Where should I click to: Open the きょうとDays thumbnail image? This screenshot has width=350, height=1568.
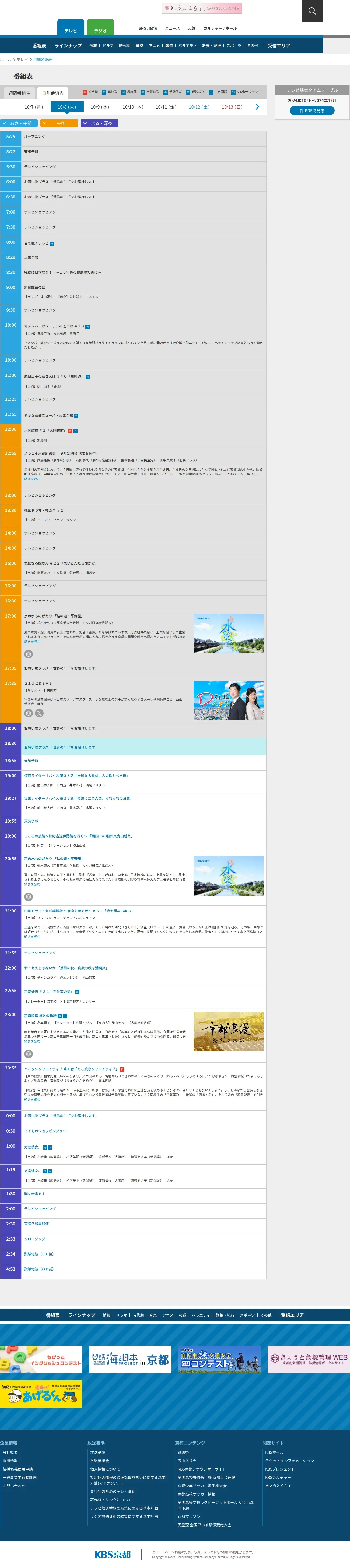click(228, 701)
